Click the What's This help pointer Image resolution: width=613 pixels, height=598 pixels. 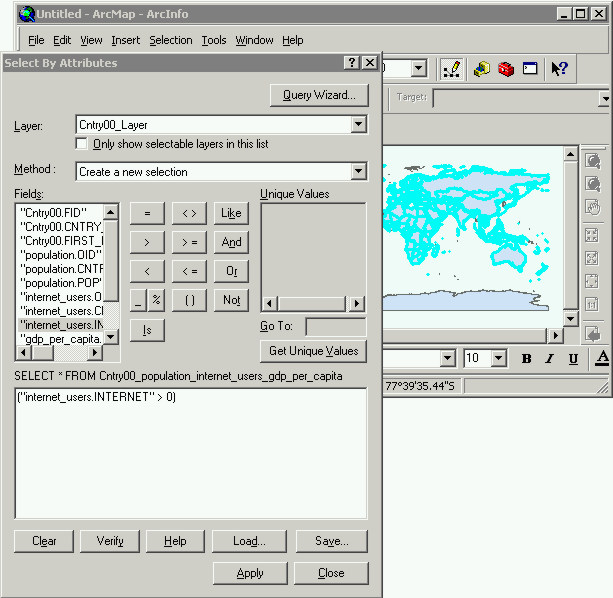point(559,69)
